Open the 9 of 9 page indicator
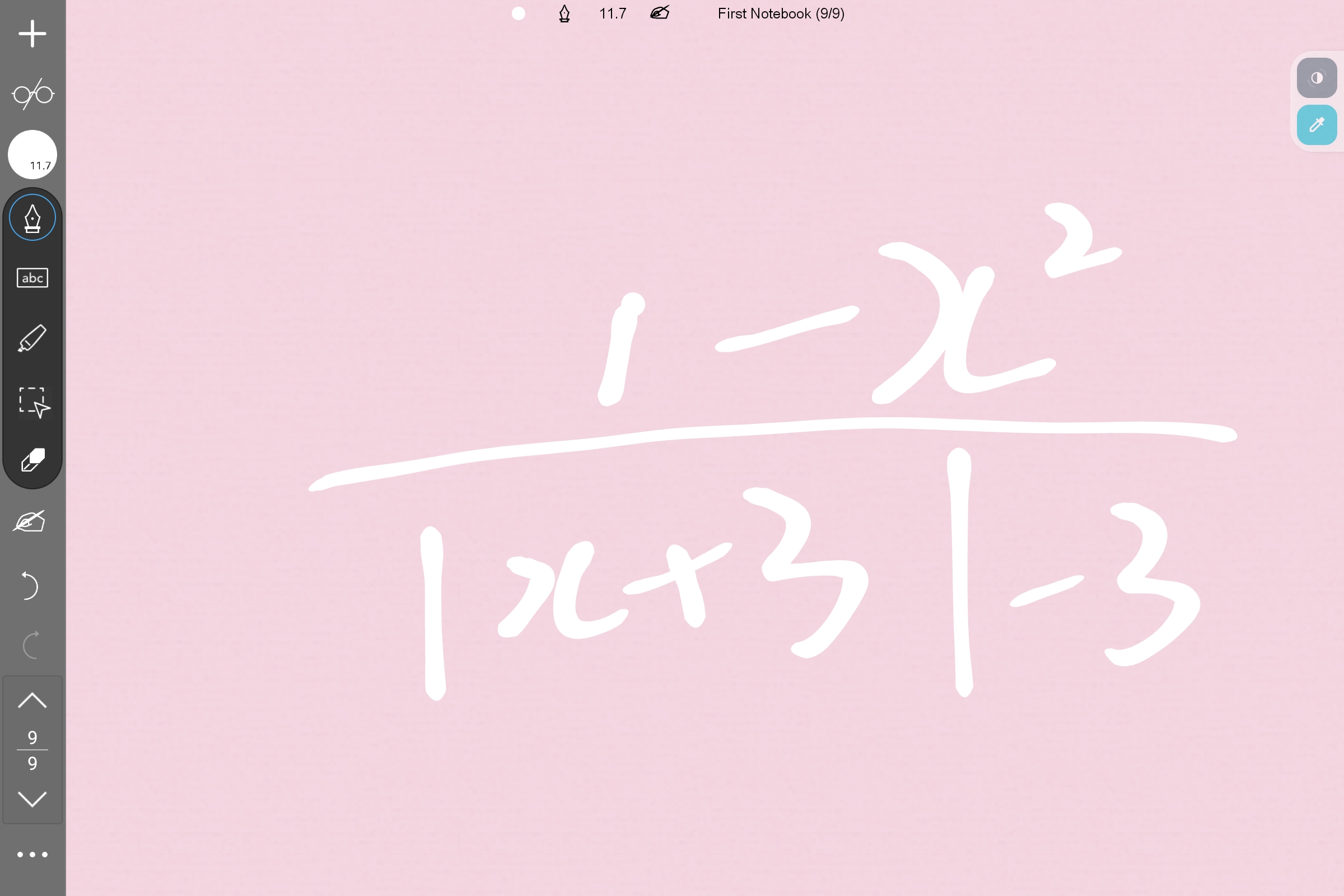 pos(32,750)
